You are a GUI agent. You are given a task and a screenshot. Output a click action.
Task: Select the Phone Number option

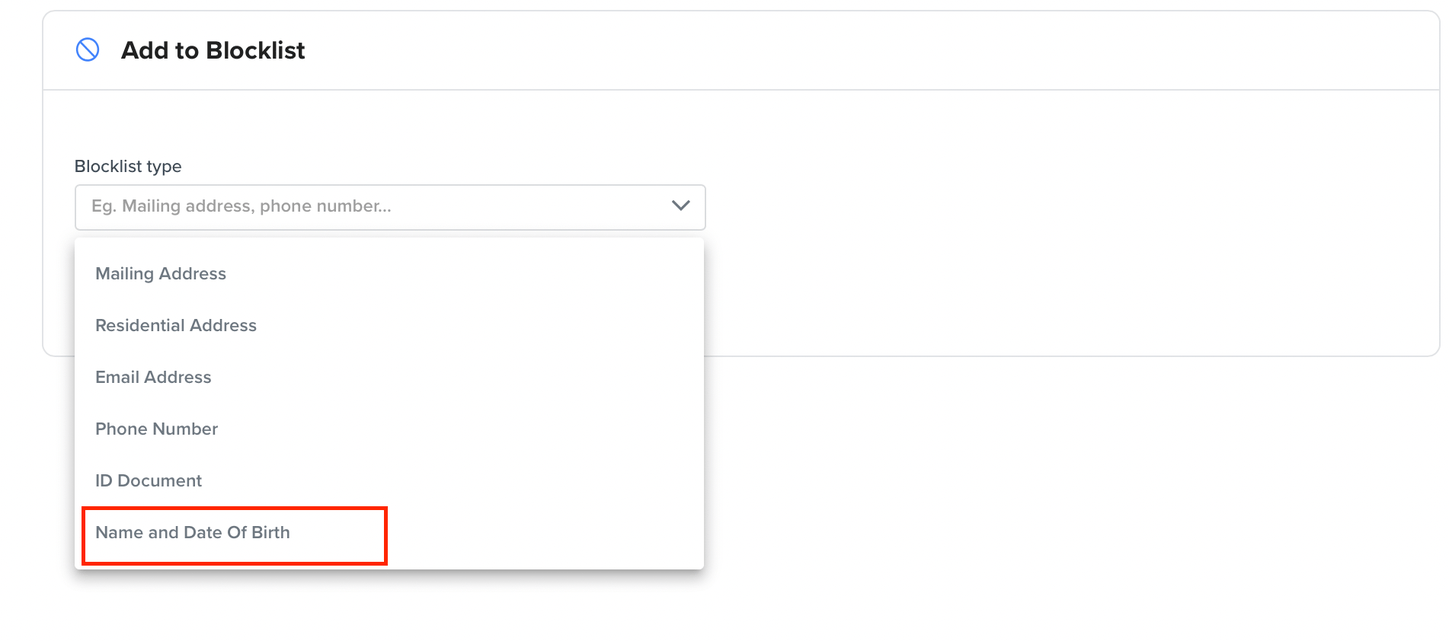(x=389, y=429)
